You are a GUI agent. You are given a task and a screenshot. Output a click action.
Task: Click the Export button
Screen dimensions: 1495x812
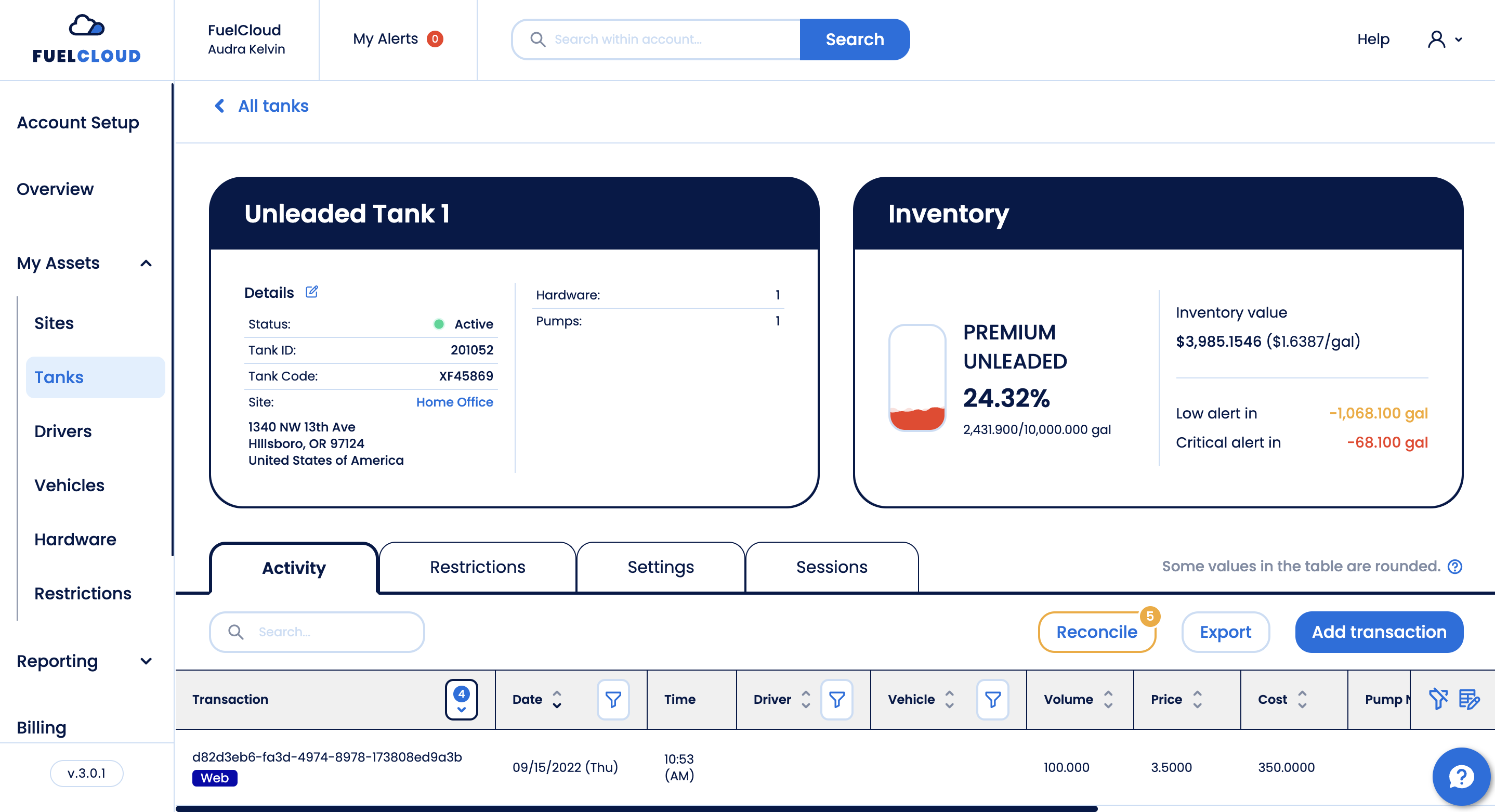point(1225,632)
